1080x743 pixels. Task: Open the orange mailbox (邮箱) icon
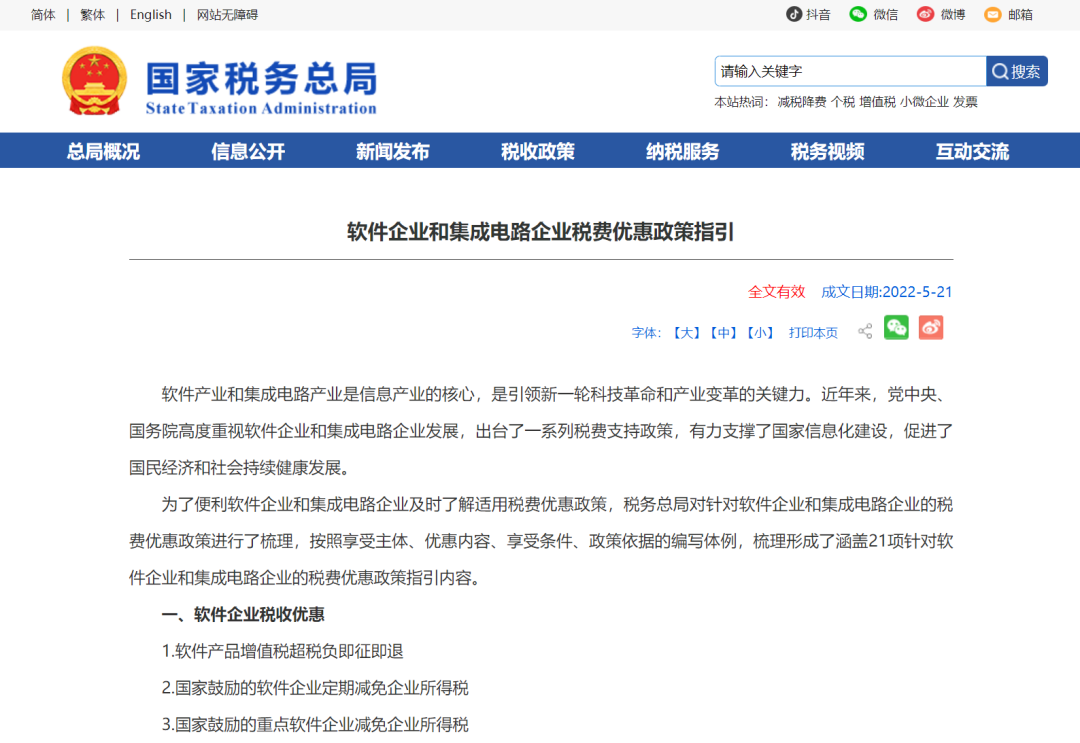click(x=993, y=14)
